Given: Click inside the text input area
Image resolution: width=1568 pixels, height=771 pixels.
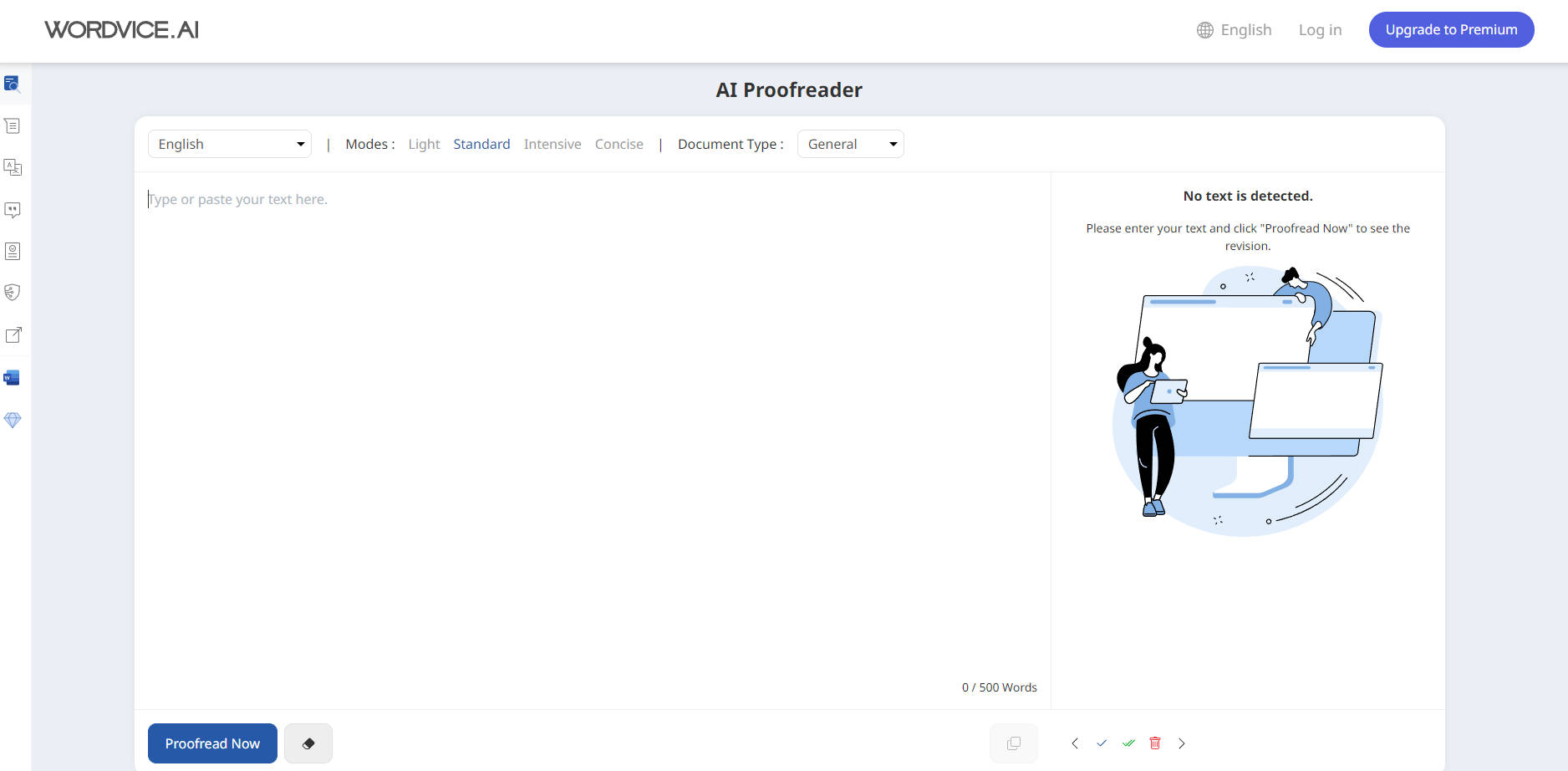Looking at the screenshot, I should coord(585,334).
